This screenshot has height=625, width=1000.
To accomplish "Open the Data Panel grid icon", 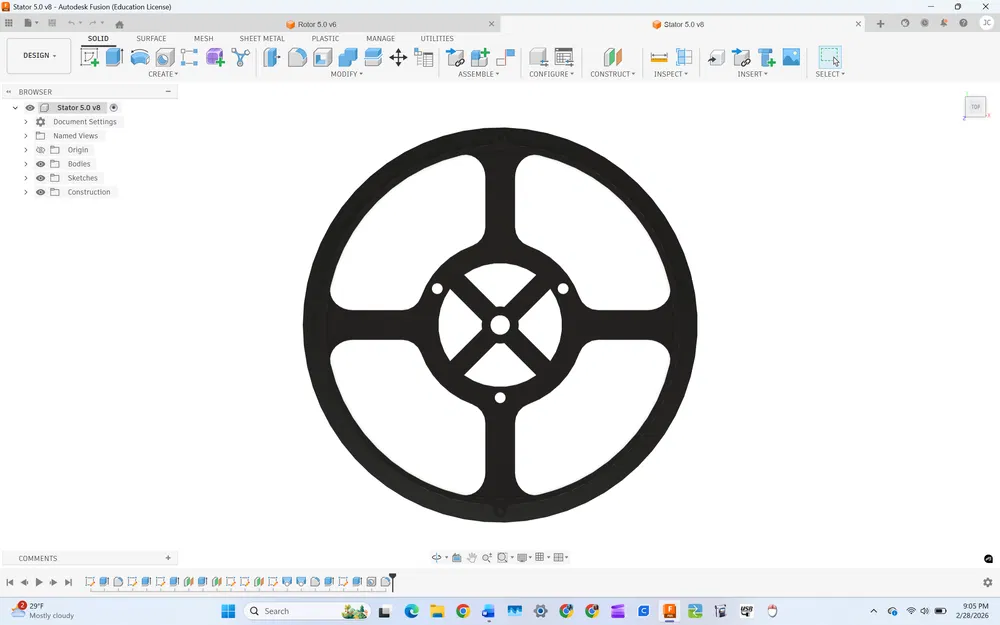I will point(9,23).
